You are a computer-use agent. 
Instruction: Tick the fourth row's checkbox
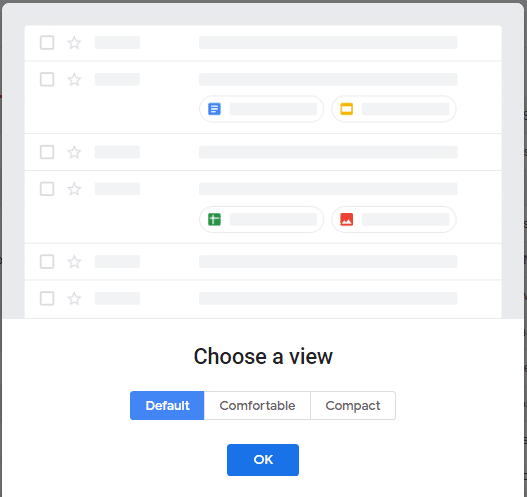coord(47,189)
